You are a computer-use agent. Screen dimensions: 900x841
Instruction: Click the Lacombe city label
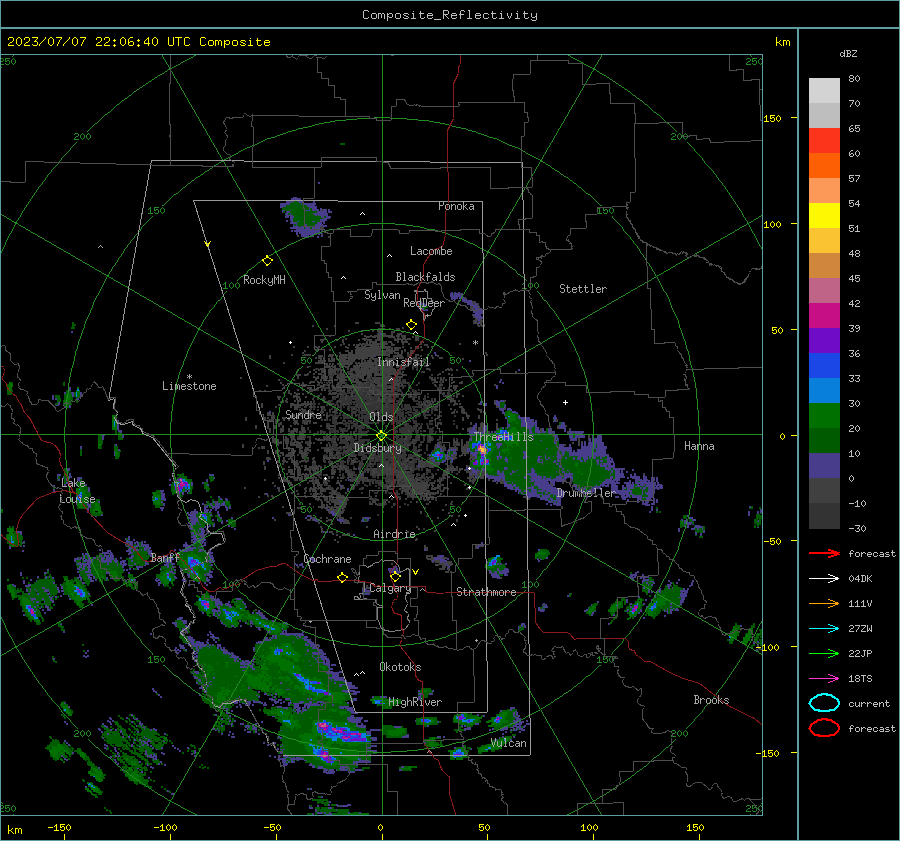pyautogui.click(x=431, y=251)
